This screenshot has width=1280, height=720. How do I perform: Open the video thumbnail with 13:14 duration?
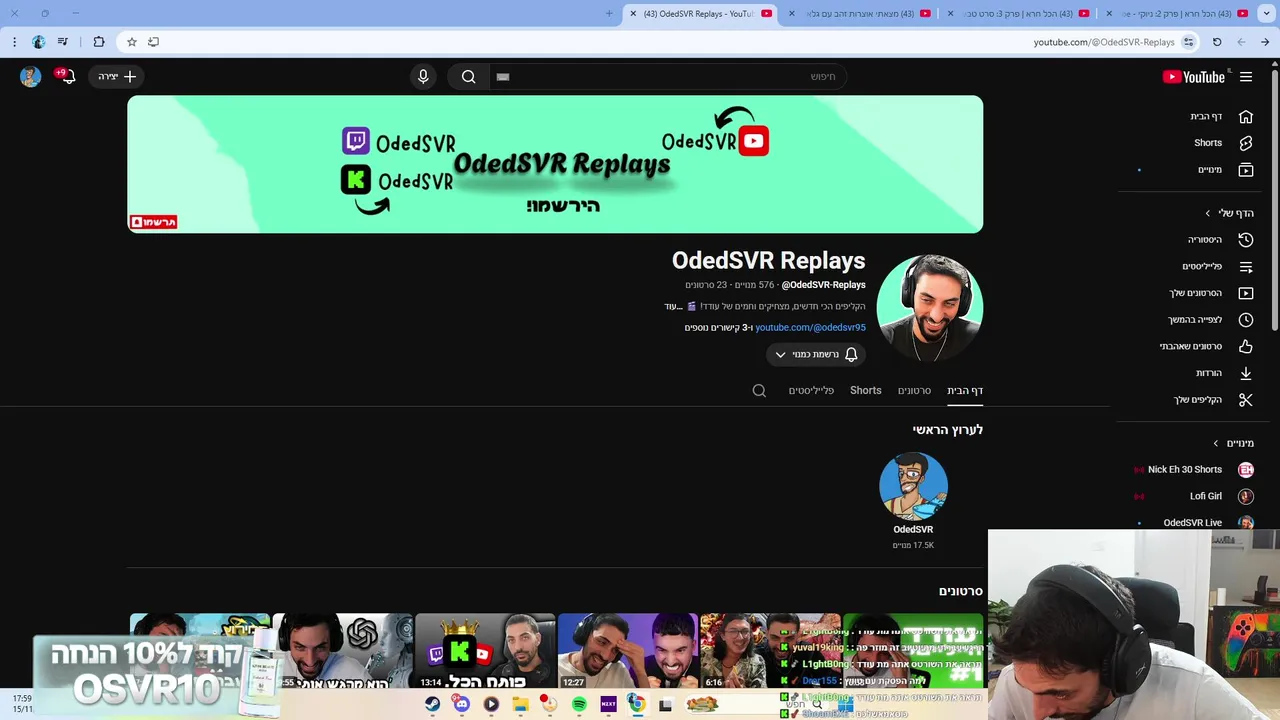(485, 651)
